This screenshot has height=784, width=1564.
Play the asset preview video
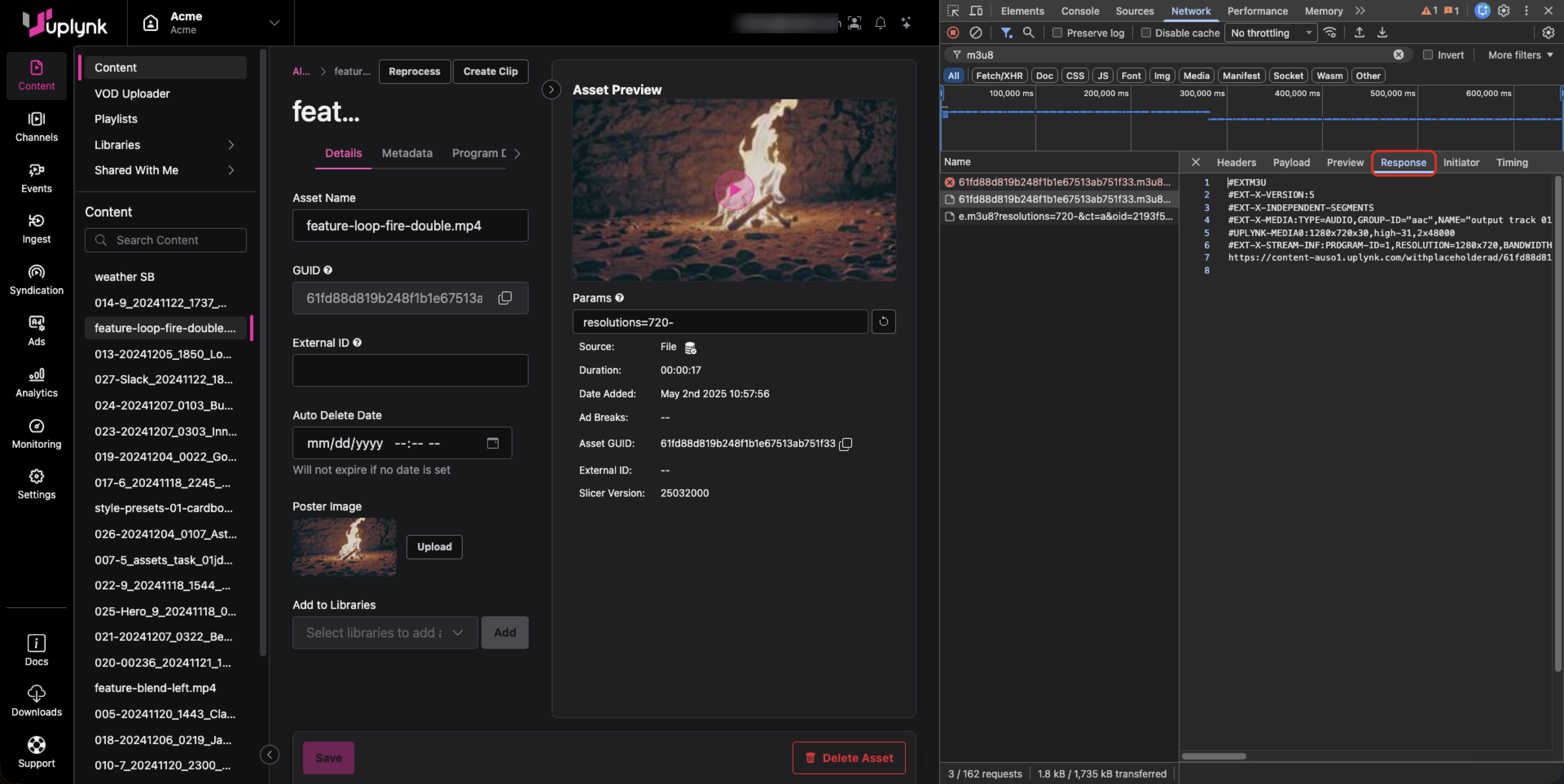[x=734, y=190]
